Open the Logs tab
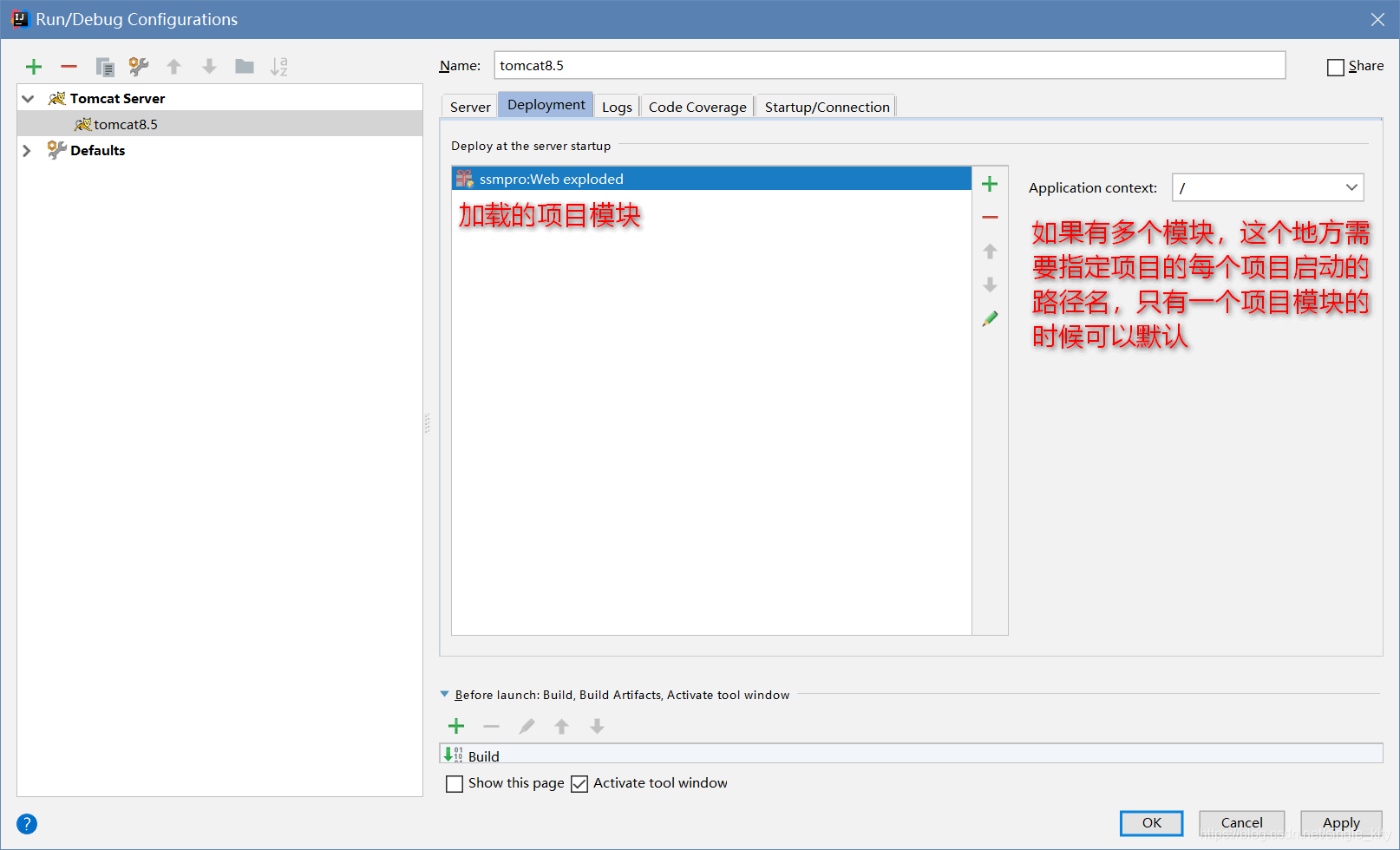Viewport: 1400px width, 850px height. tap(617, 107)
